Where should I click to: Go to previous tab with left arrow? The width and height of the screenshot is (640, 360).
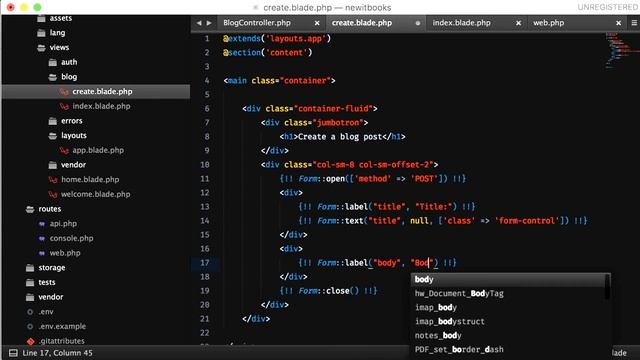point(199,23)
